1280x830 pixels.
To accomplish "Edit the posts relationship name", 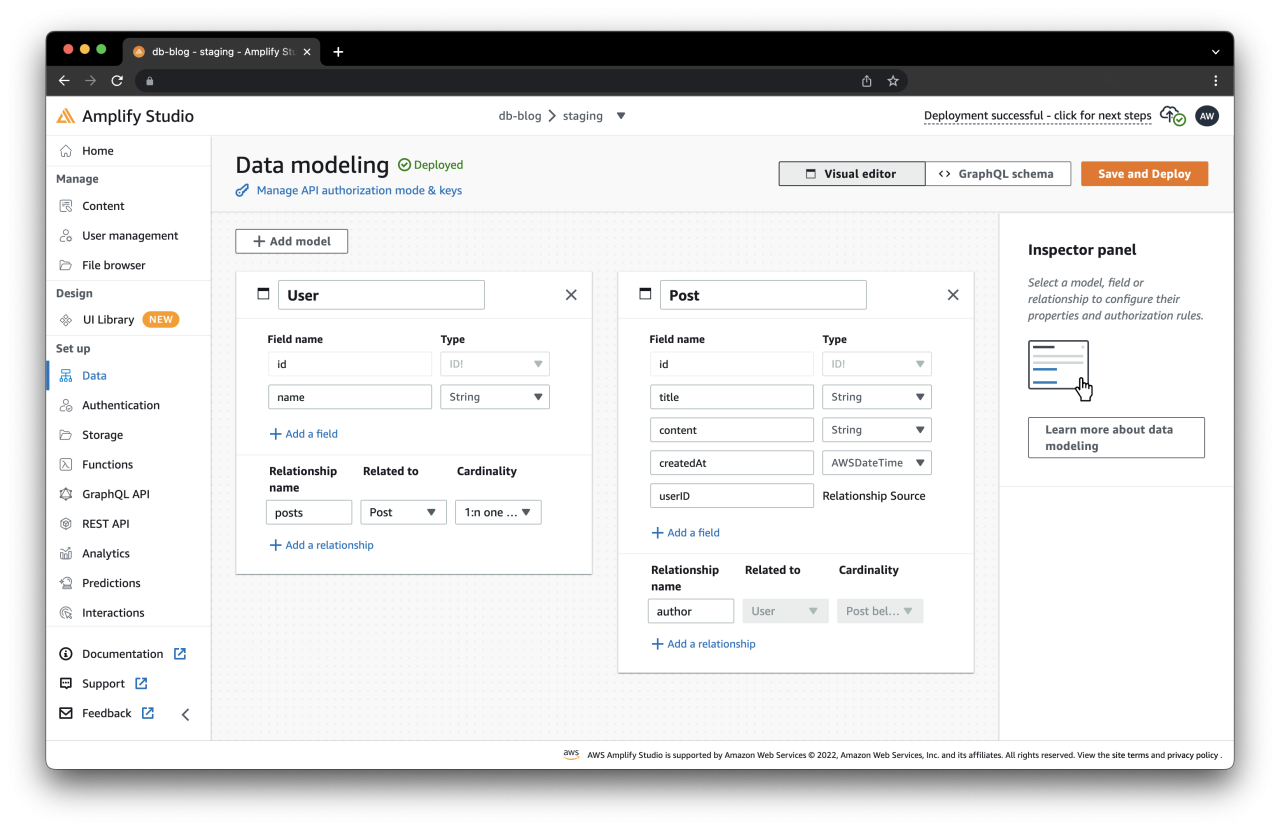I will pos(309,512).
